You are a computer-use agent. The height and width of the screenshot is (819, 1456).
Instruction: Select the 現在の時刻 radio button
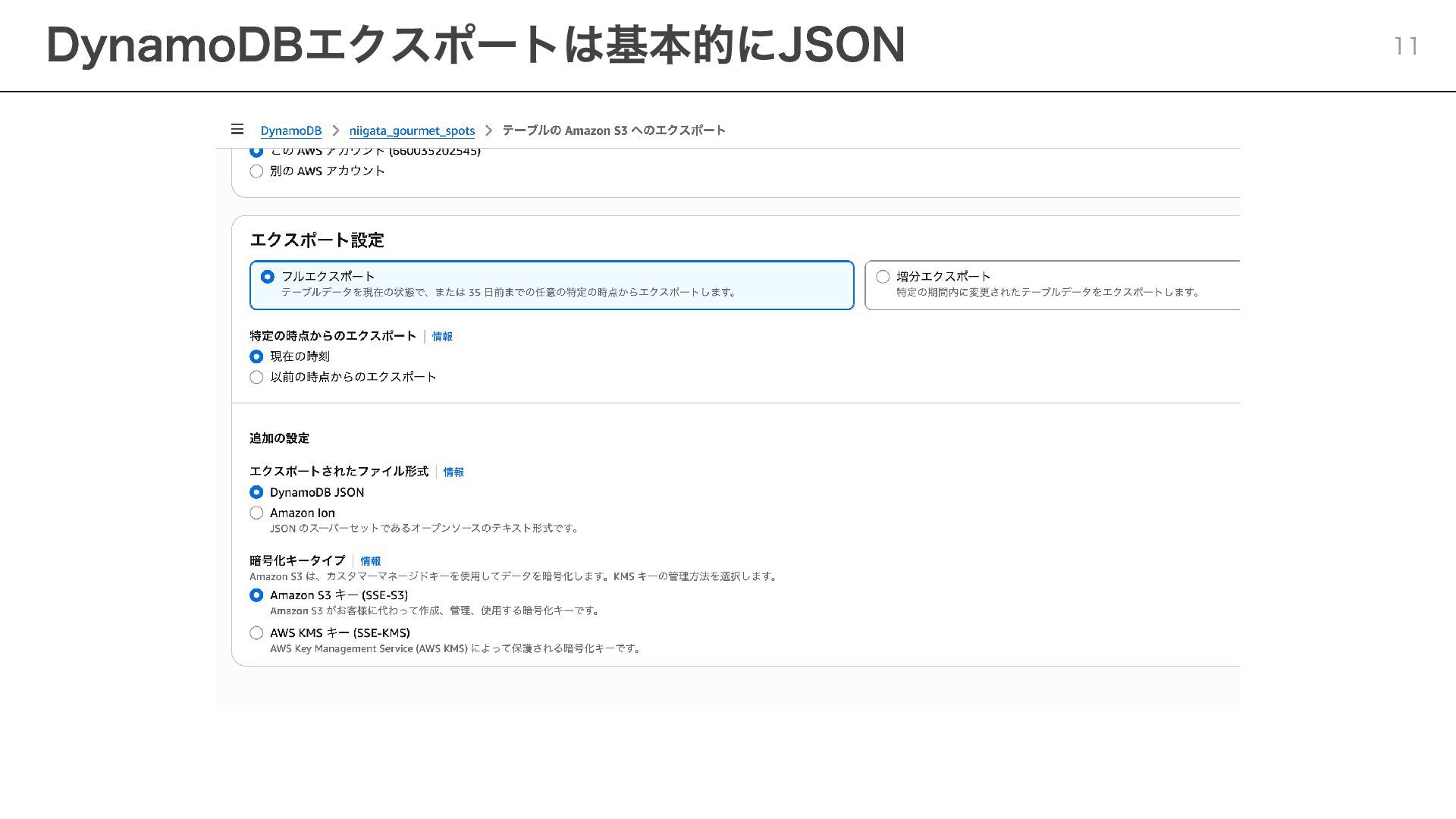(x=256, y=356)
